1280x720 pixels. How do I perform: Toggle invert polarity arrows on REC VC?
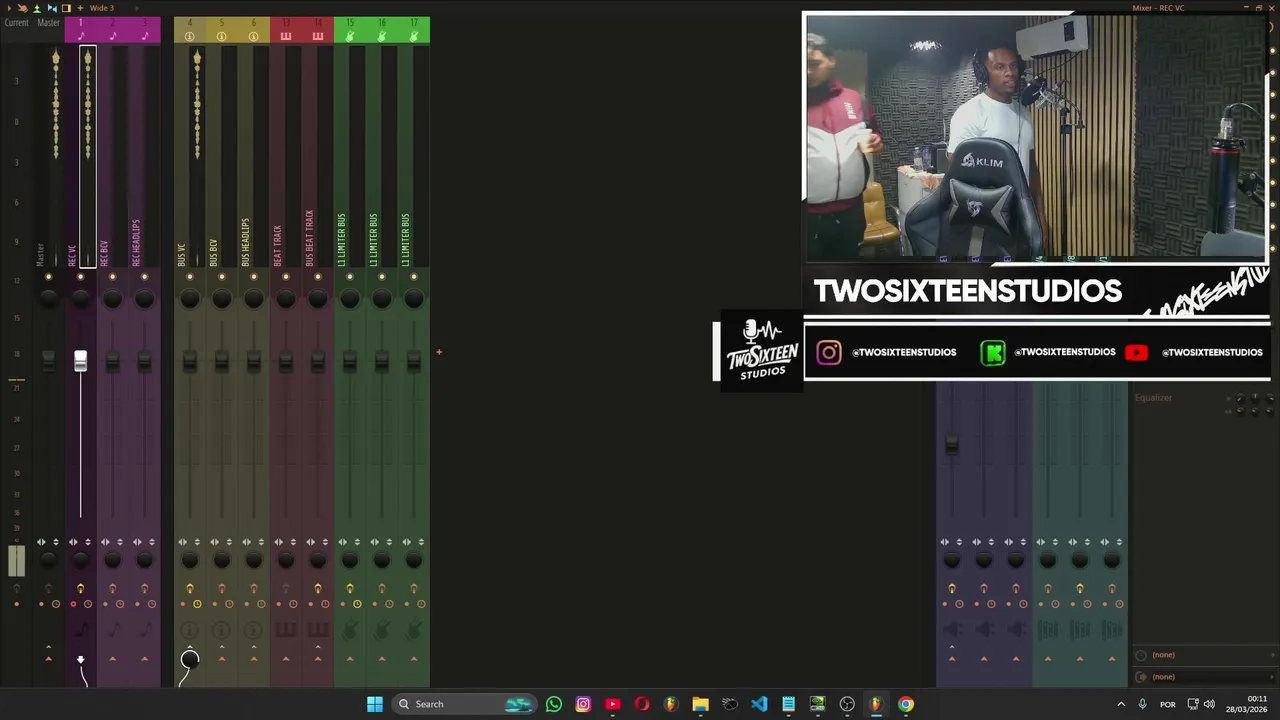(x=88, y=542)
